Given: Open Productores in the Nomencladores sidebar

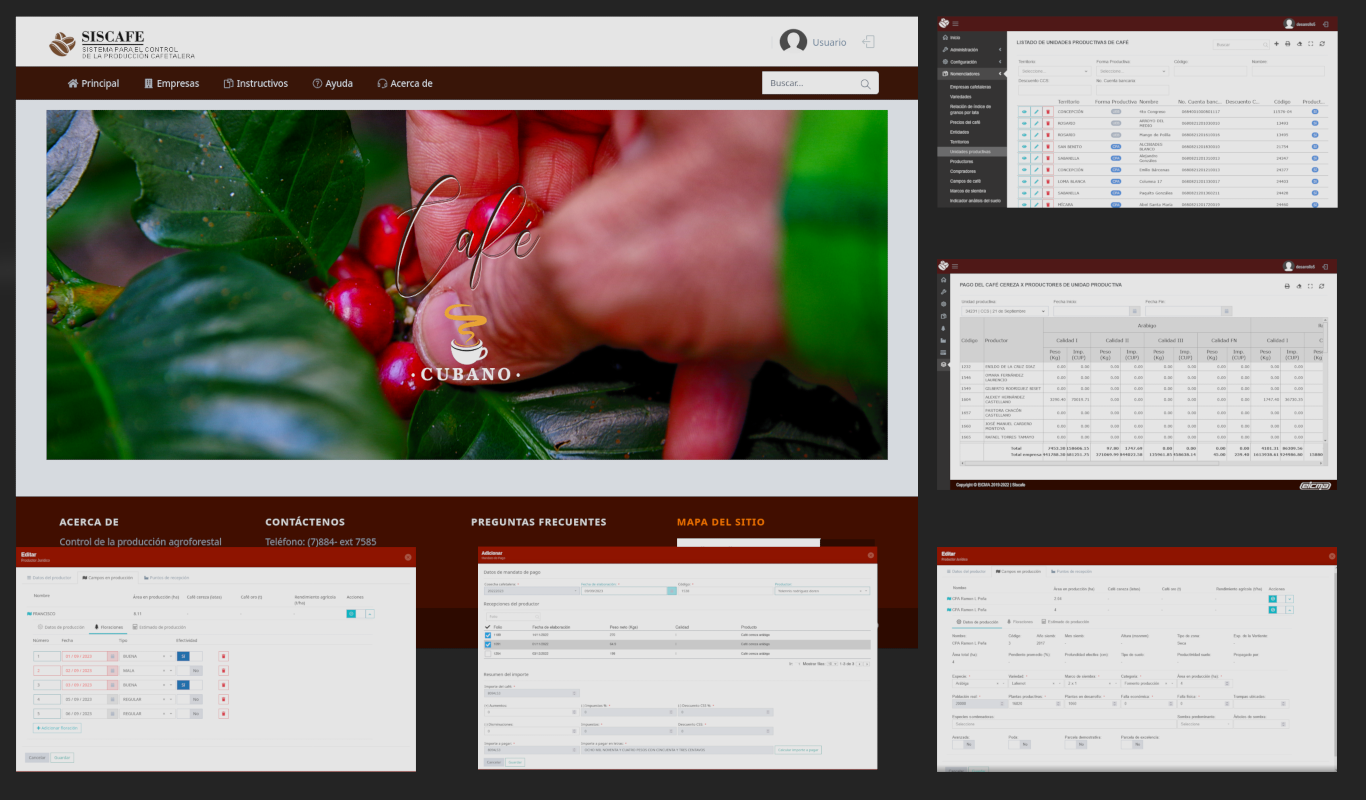Looking at the screenshot, I should click(x=961, y=161).
